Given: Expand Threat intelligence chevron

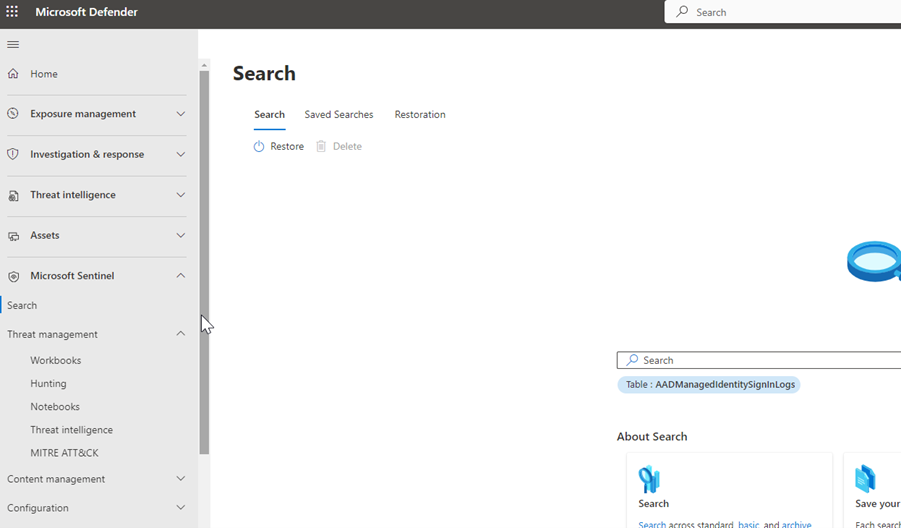Looking at the screenshot, I should (180, 195).
